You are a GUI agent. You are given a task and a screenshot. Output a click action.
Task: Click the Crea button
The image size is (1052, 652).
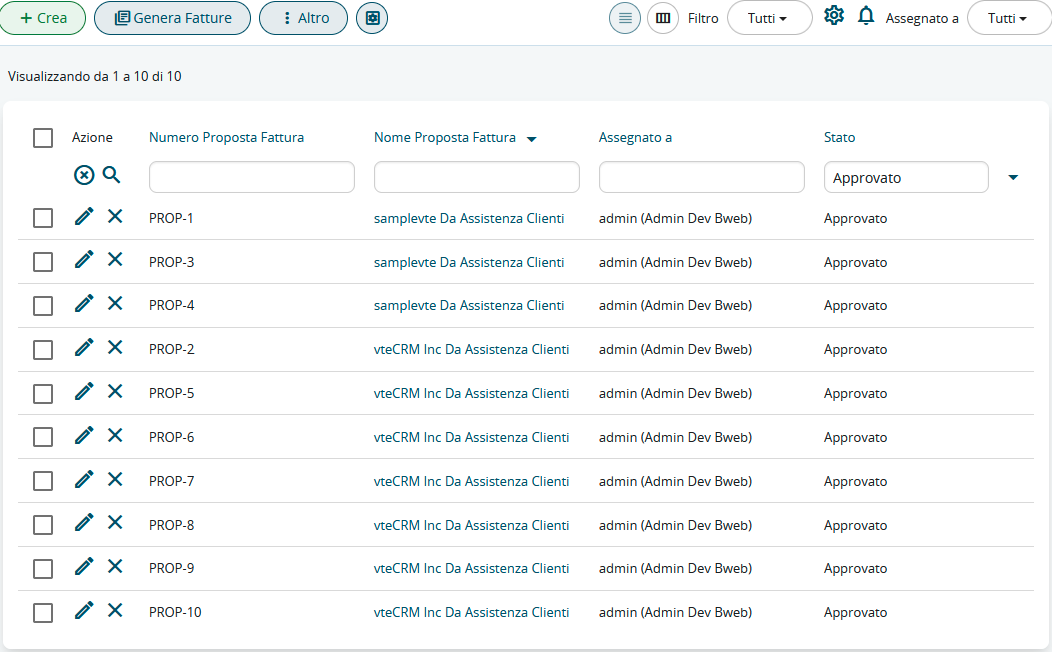pos(43,18)
